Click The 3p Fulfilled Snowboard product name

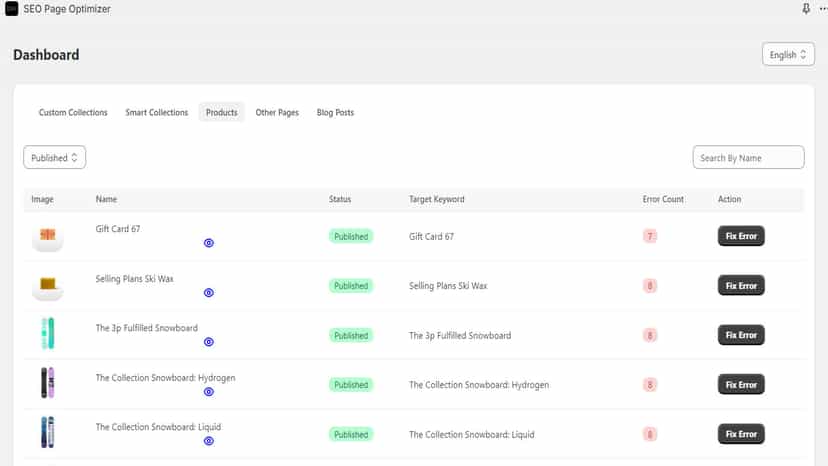146,328
